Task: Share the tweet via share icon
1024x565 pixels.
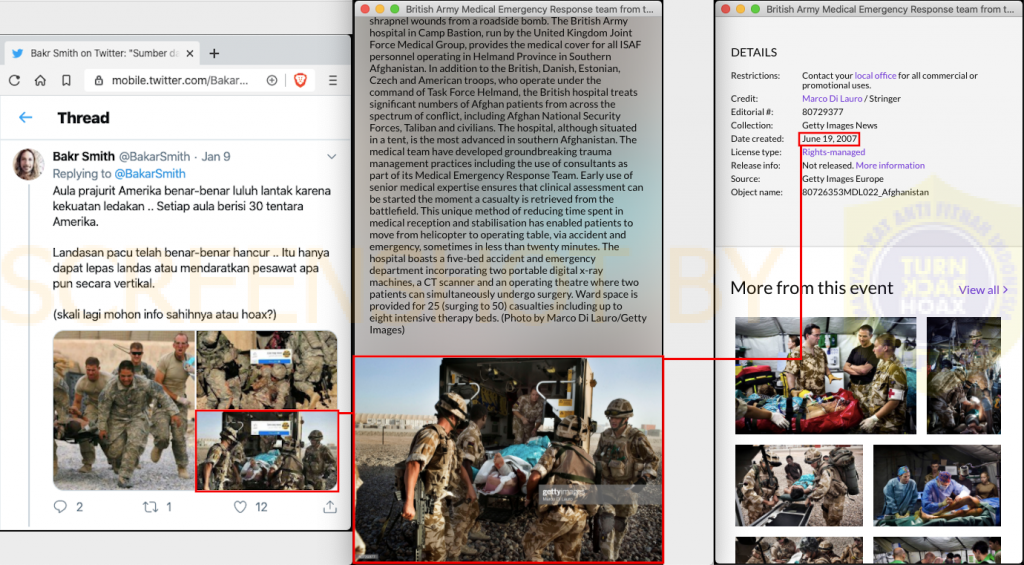Action: click(x=330, y=507)
